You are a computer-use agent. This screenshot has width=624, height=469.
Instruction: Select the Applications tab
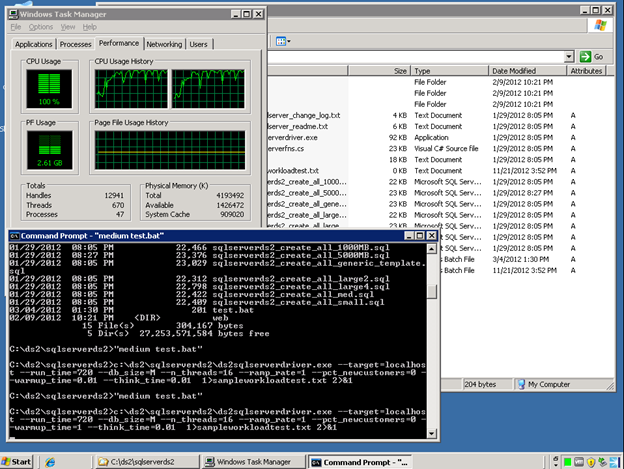[34, 45]
